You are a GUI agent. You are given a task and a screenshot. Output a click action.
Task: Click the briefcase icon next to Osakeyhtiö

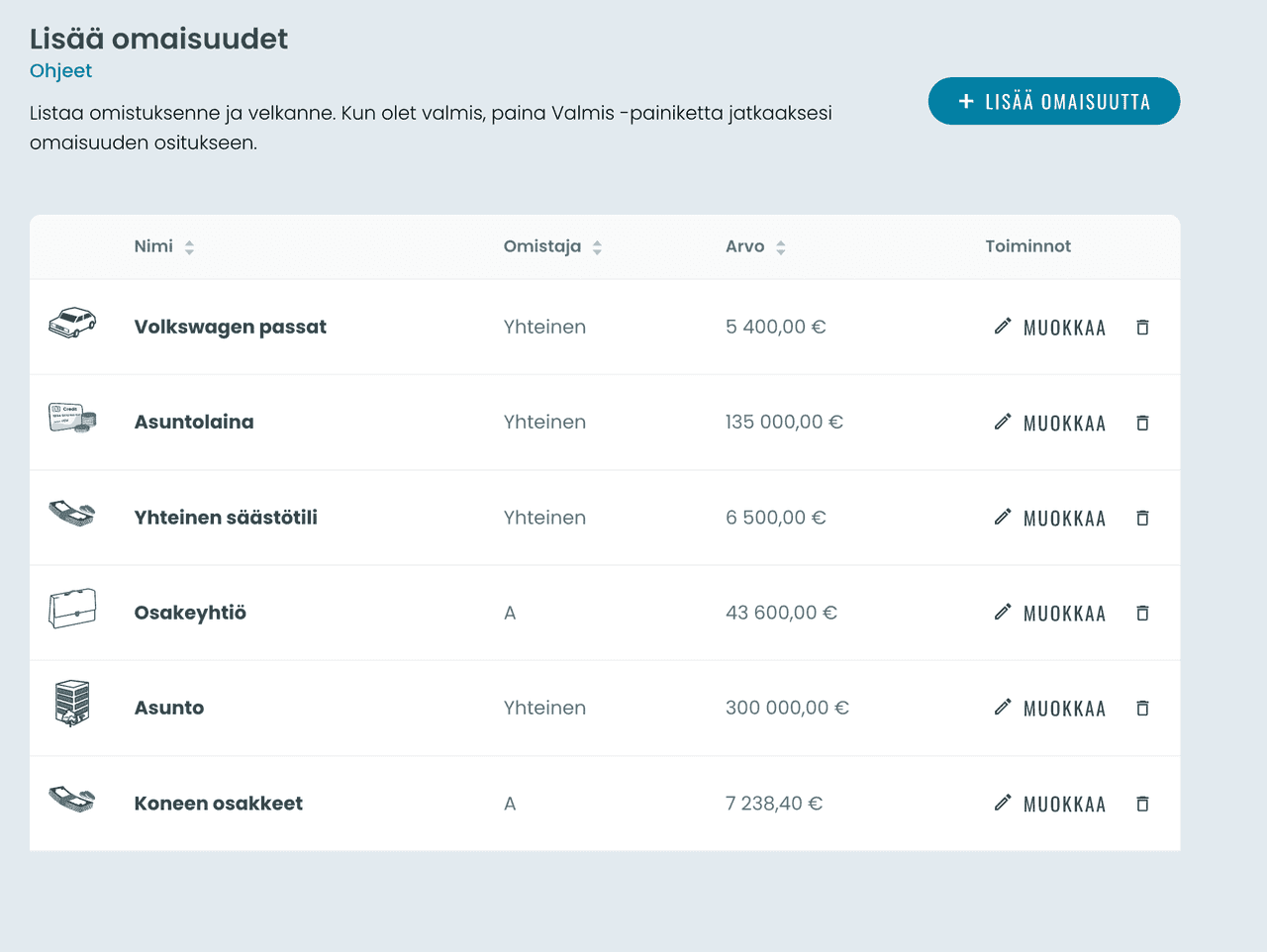[72, 609]
